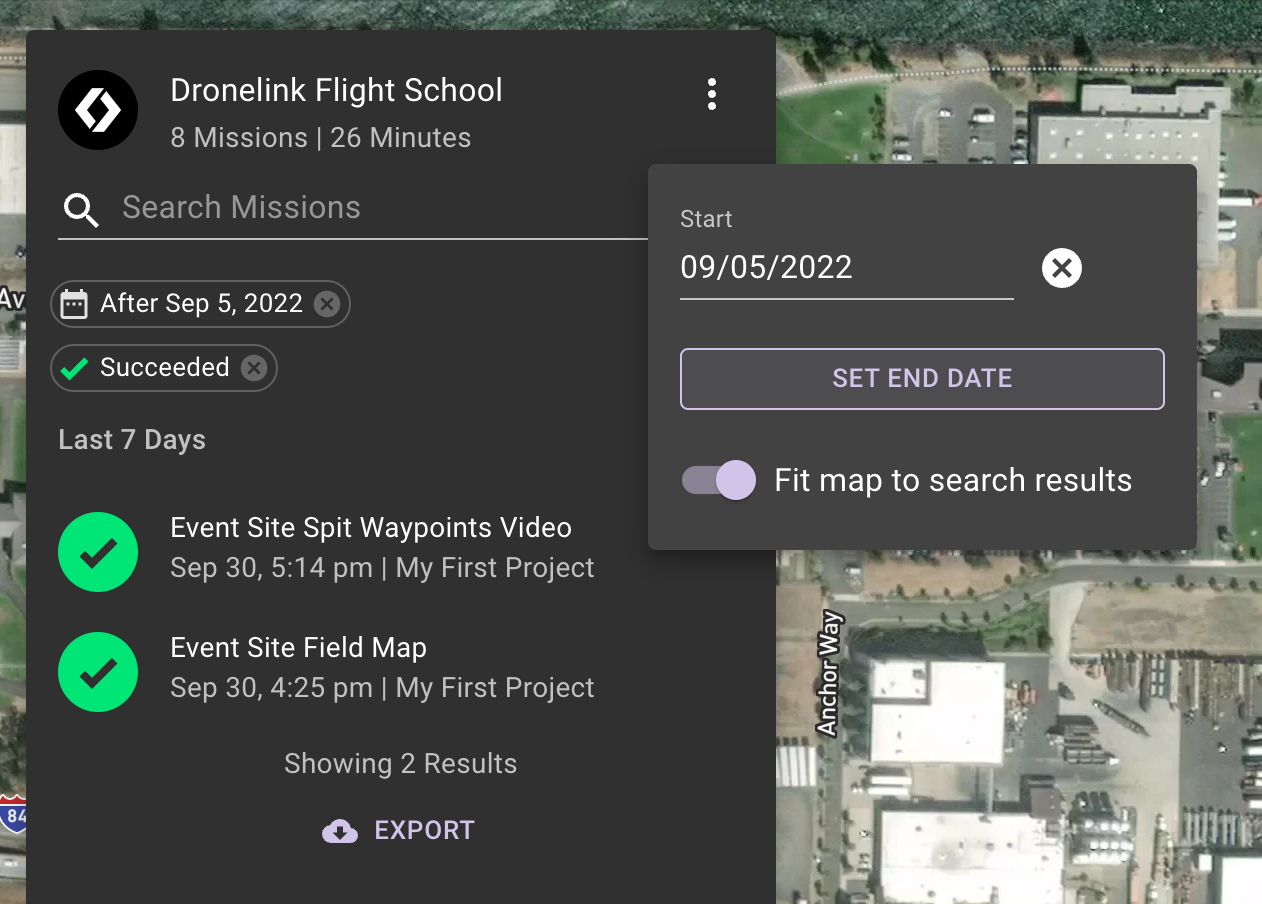Click Sep 30, 5:14 pm | My First Project
Image resolution: width=1262 pixels, height=904 pixels.
pos(383,568)
